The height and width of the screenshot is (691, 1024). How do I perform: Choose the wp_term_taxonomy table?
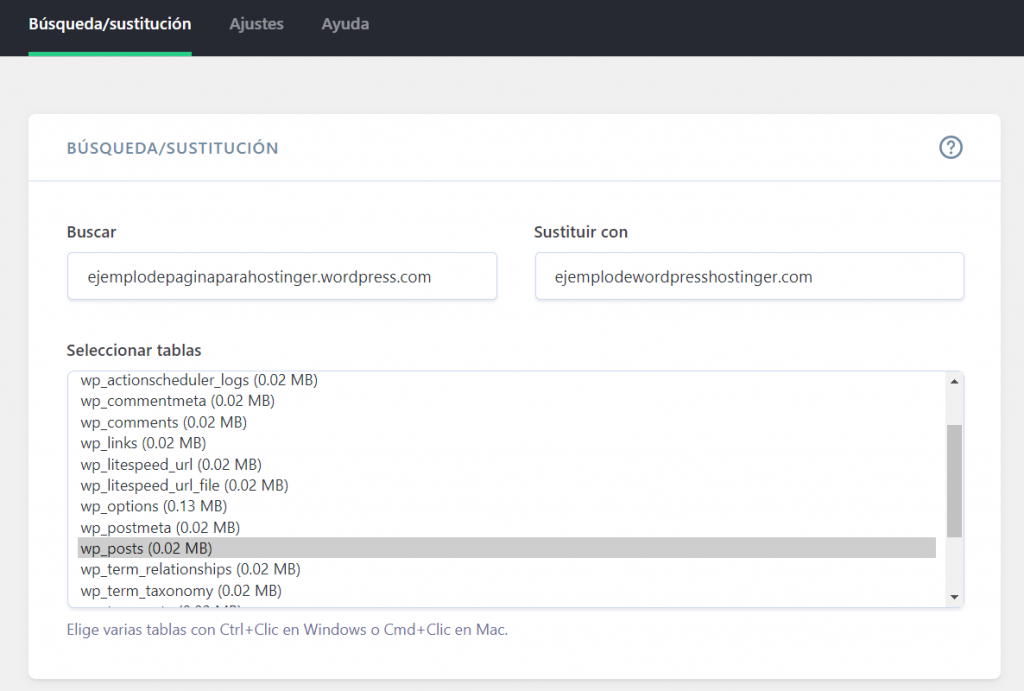[181, 590]
